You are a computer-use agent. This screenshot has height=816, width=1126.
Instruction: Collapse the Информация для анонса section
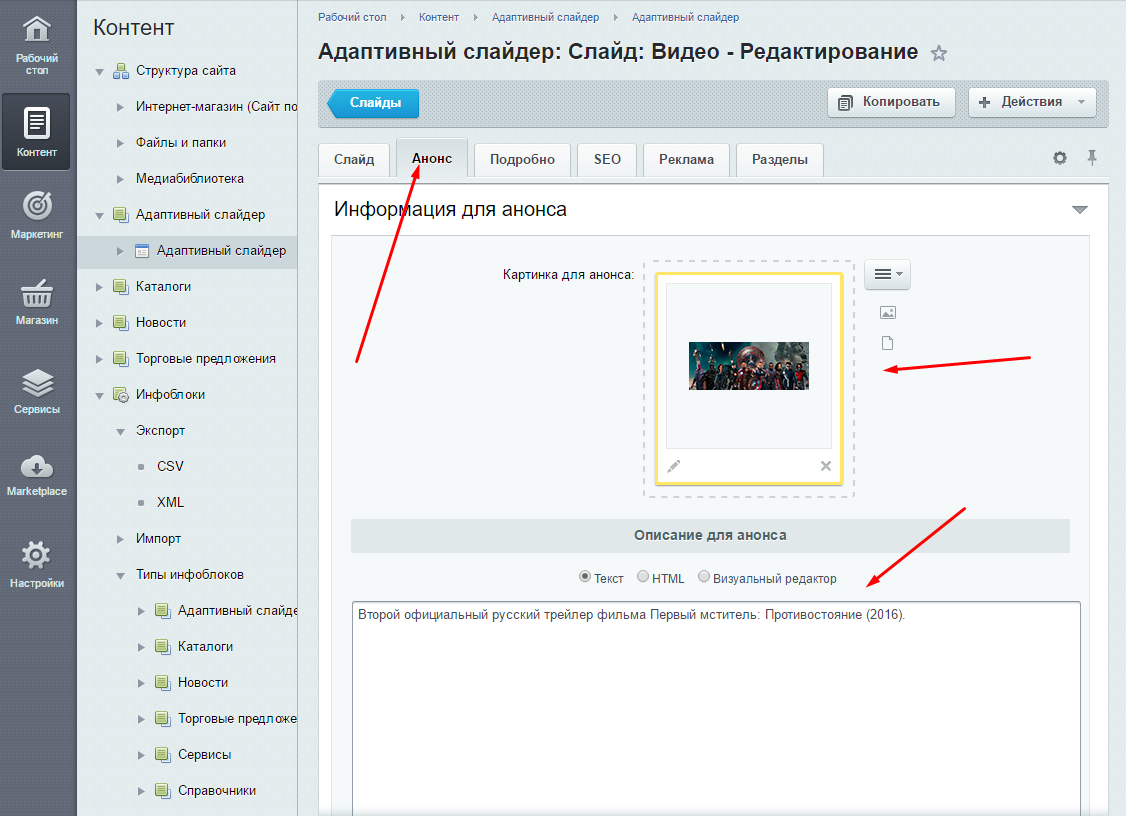point(1079,210)
